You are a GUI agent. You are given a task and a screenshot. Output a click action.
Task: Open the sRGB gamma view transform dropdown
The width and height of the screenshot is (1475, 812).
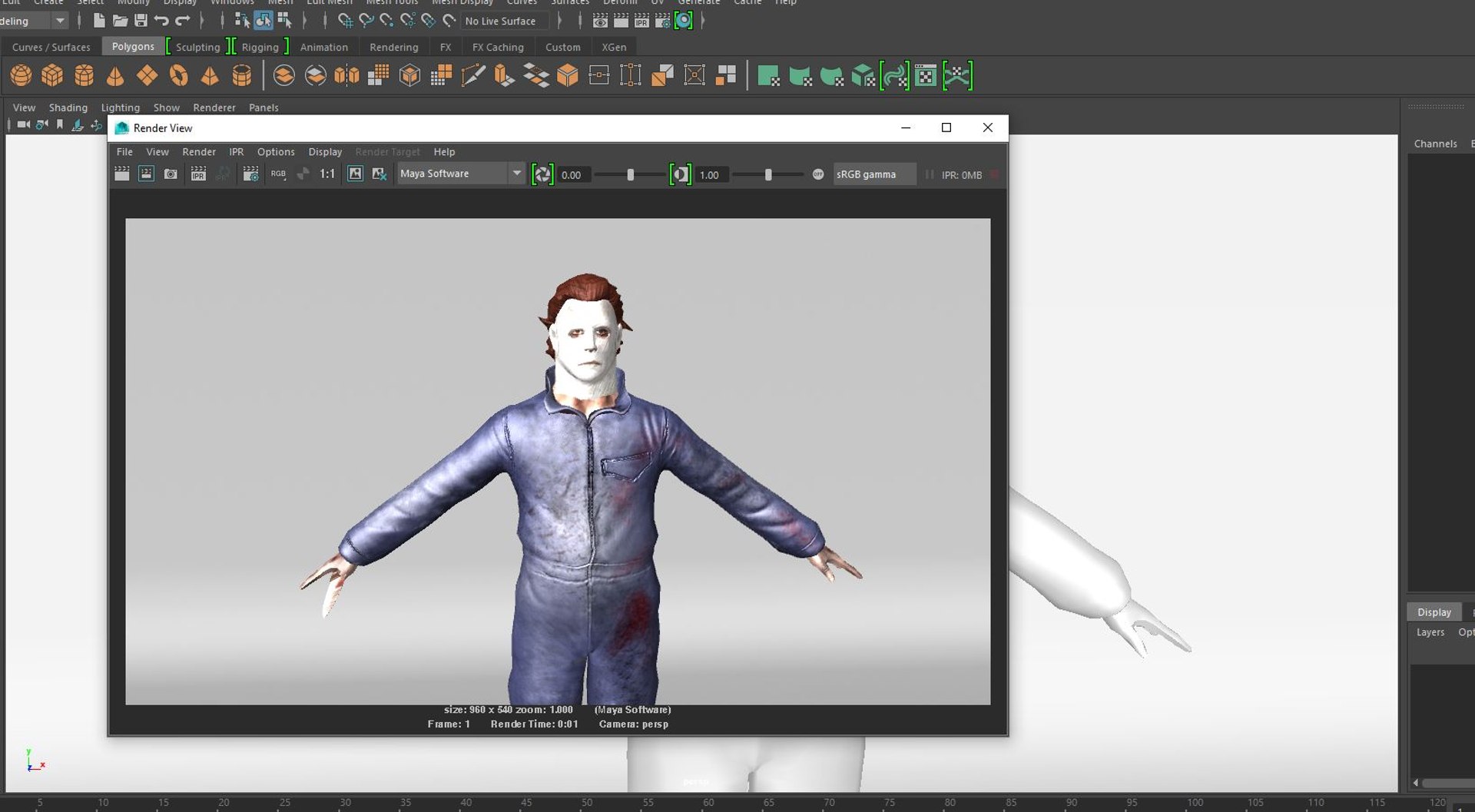point(875,174)
